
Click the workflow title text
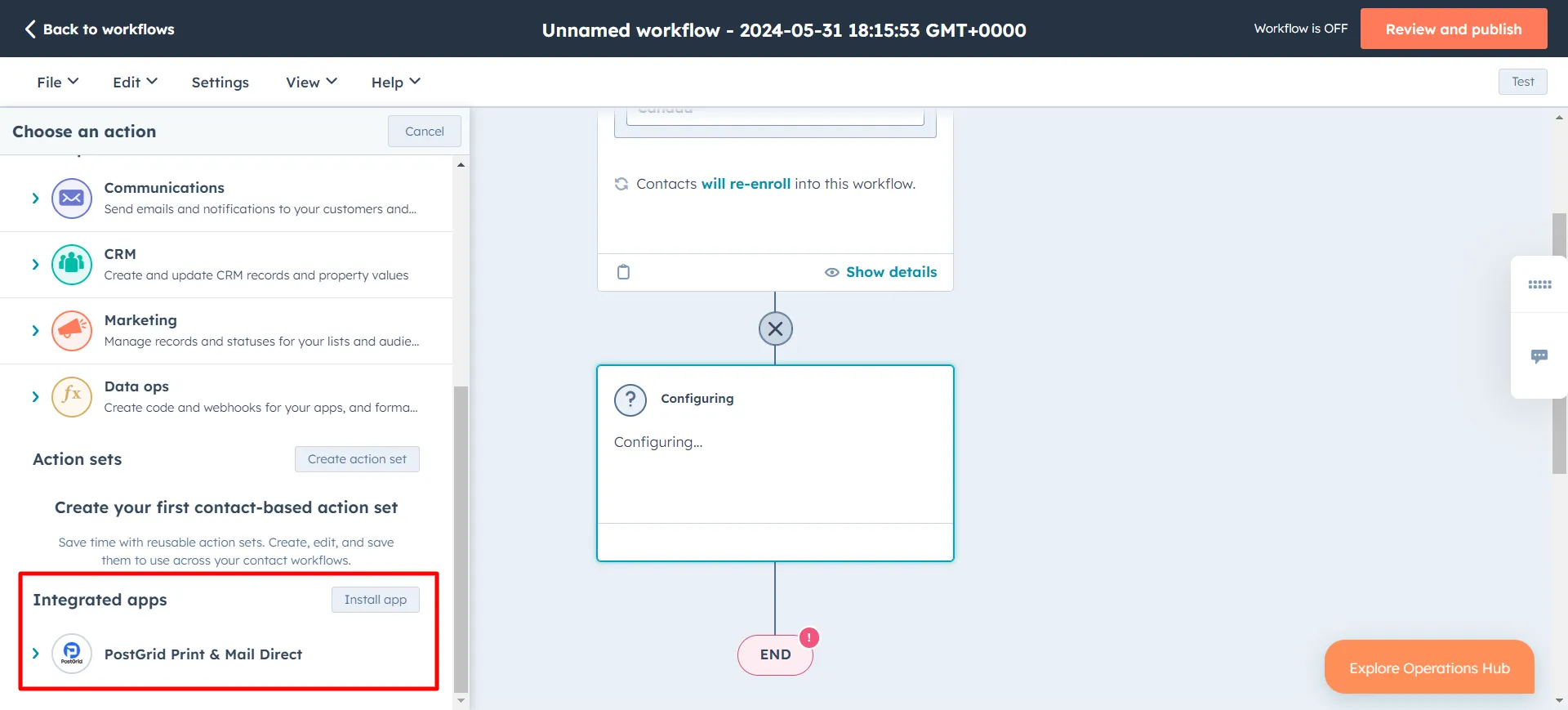784,30
